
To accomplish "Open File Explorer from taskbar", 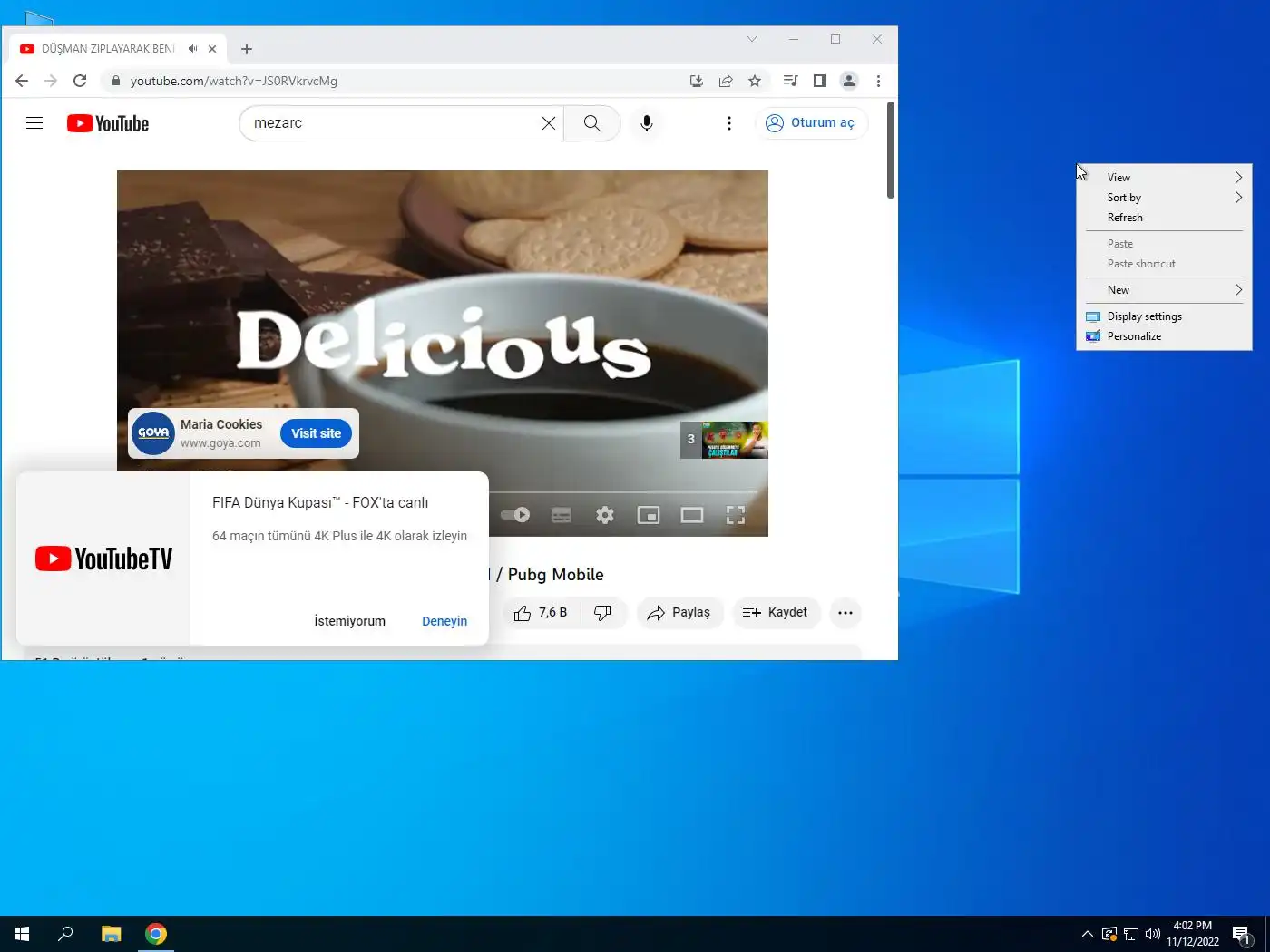I will [x=111, y=934].
